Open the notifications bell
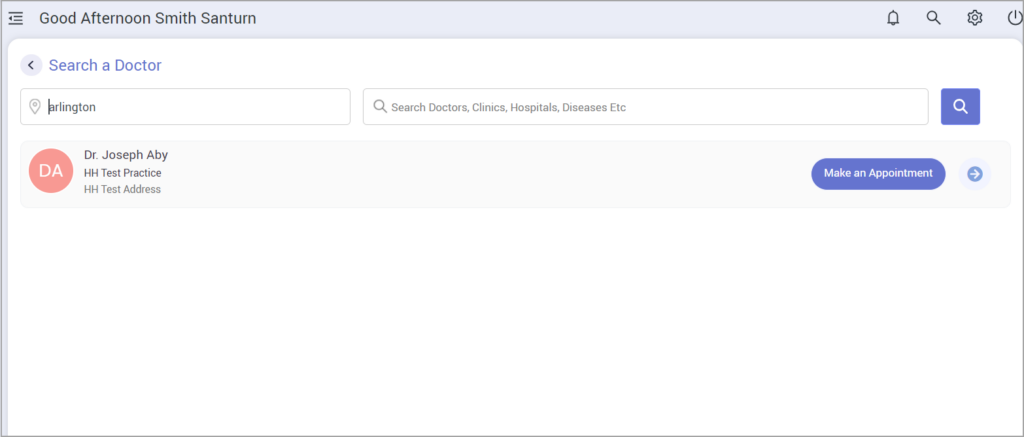 coord(893,18)
